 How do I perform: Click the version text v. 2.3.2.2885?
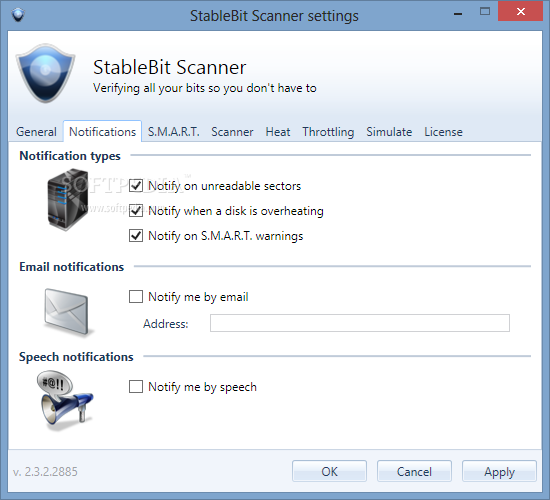point(45,472)
